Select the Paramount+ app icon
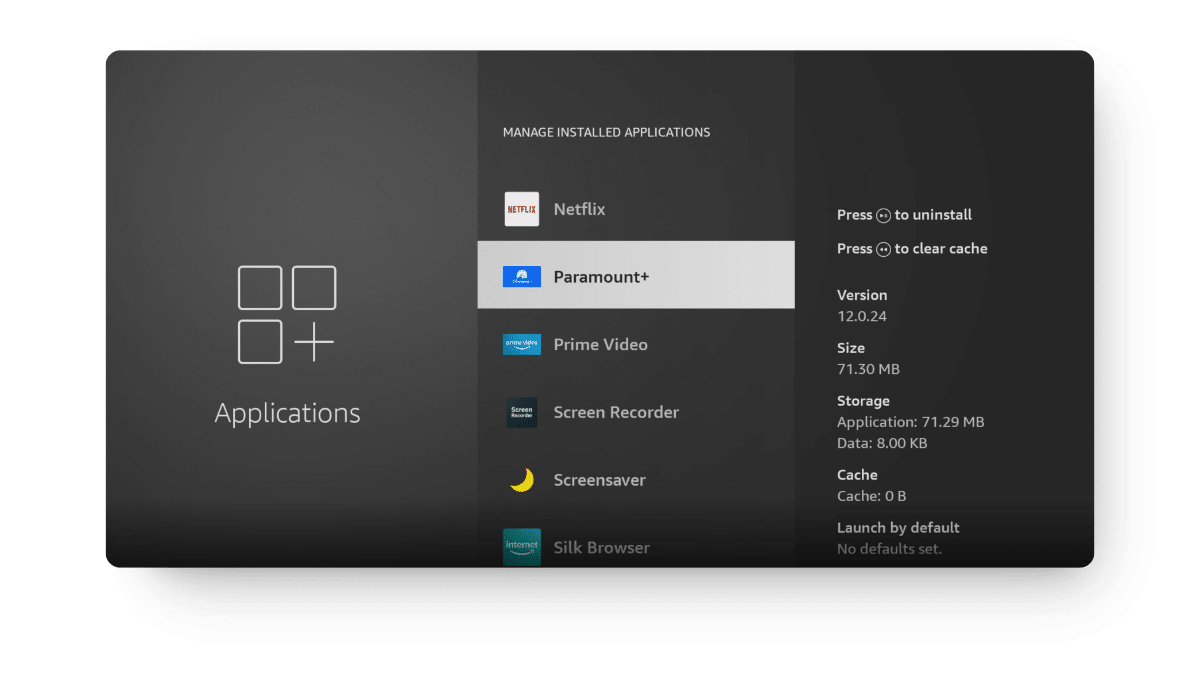This screenshot has width=1200, height=675. (521, 276)
